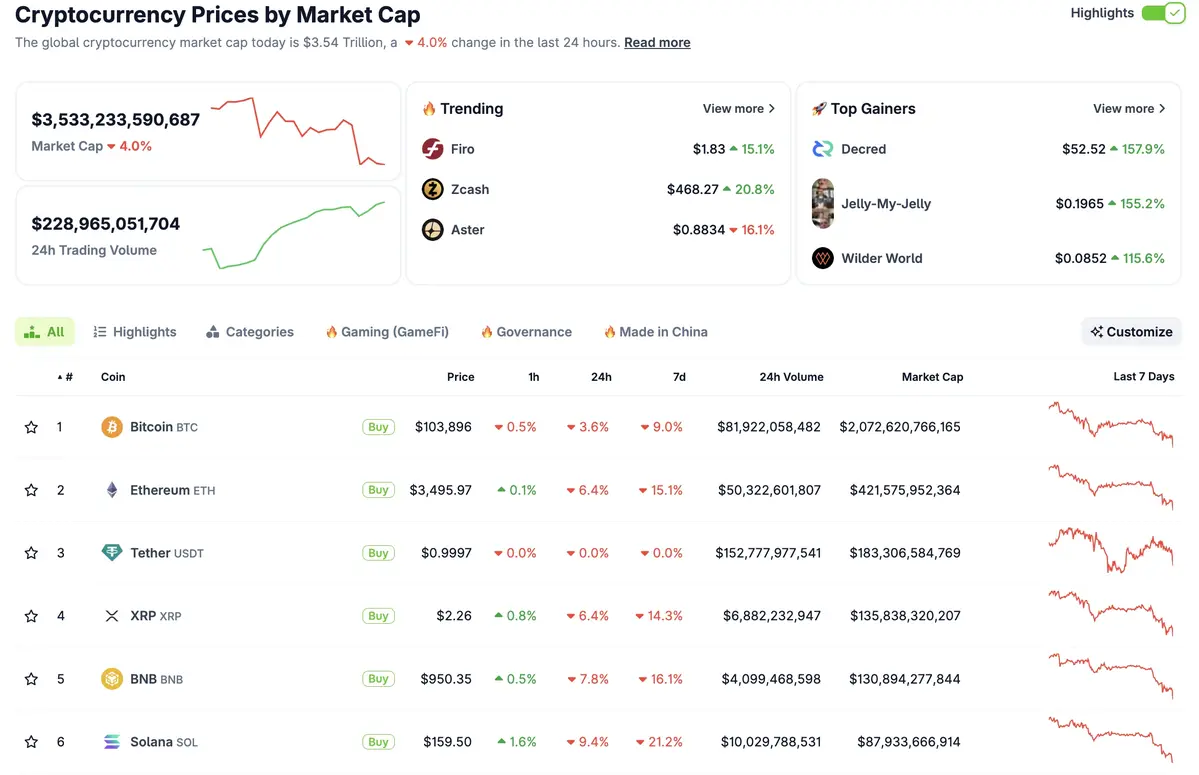Toggle the Highlights switch off
The image size is (1199, 775).
pyautogui.click(x=1163, y=13)
